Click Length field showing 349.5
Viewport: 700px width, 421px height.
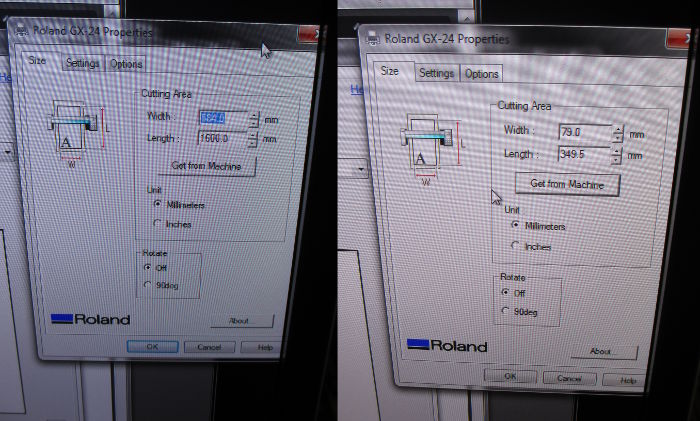[x=583, y=154]
